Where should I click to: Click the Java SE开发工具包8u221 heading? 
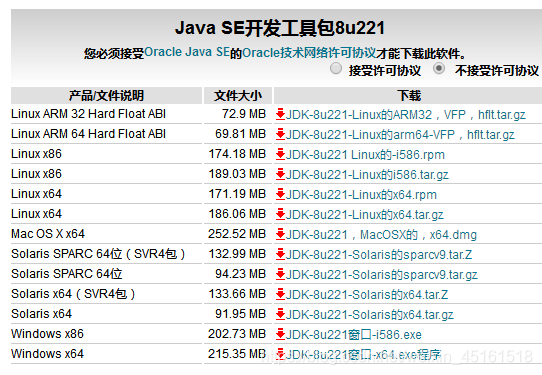pos(280,28)
